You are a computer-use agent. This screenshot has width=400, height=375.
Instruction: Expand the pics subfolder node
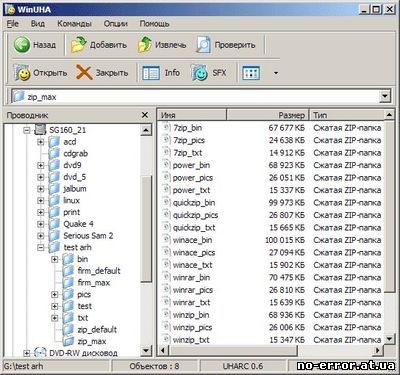pyautogui.click(x=55, y=294)
